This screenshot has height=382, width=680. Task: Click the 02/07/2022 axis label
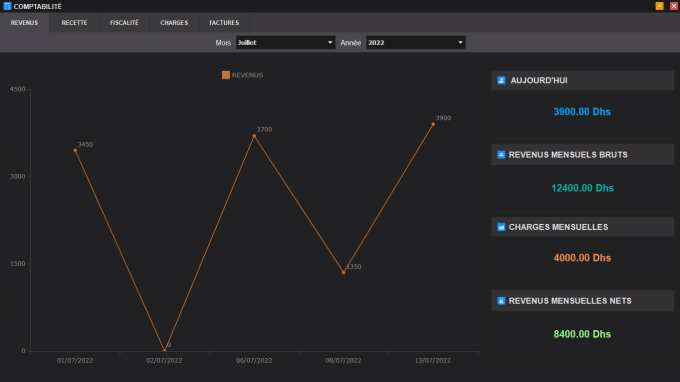coord(164,360)
